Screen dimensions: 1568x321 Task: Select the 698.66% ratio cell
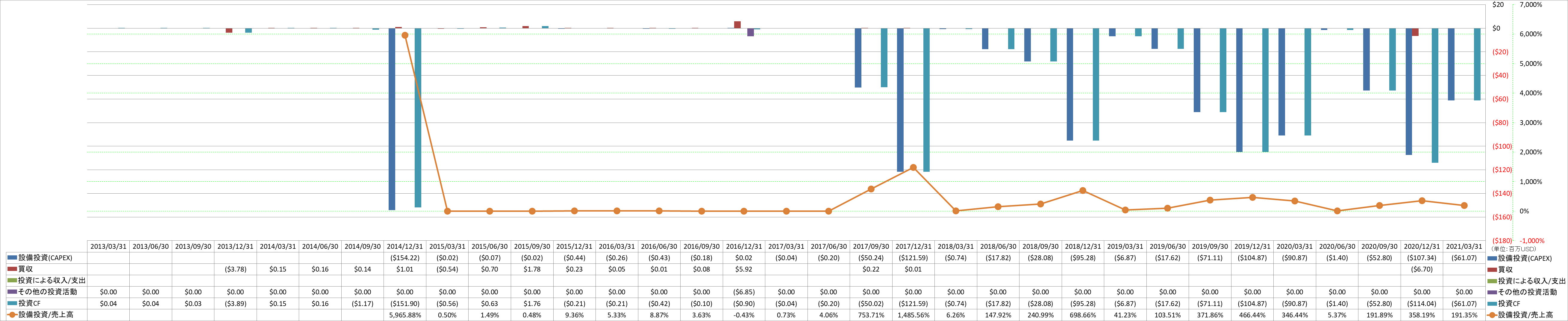(x=1083, y=315)
